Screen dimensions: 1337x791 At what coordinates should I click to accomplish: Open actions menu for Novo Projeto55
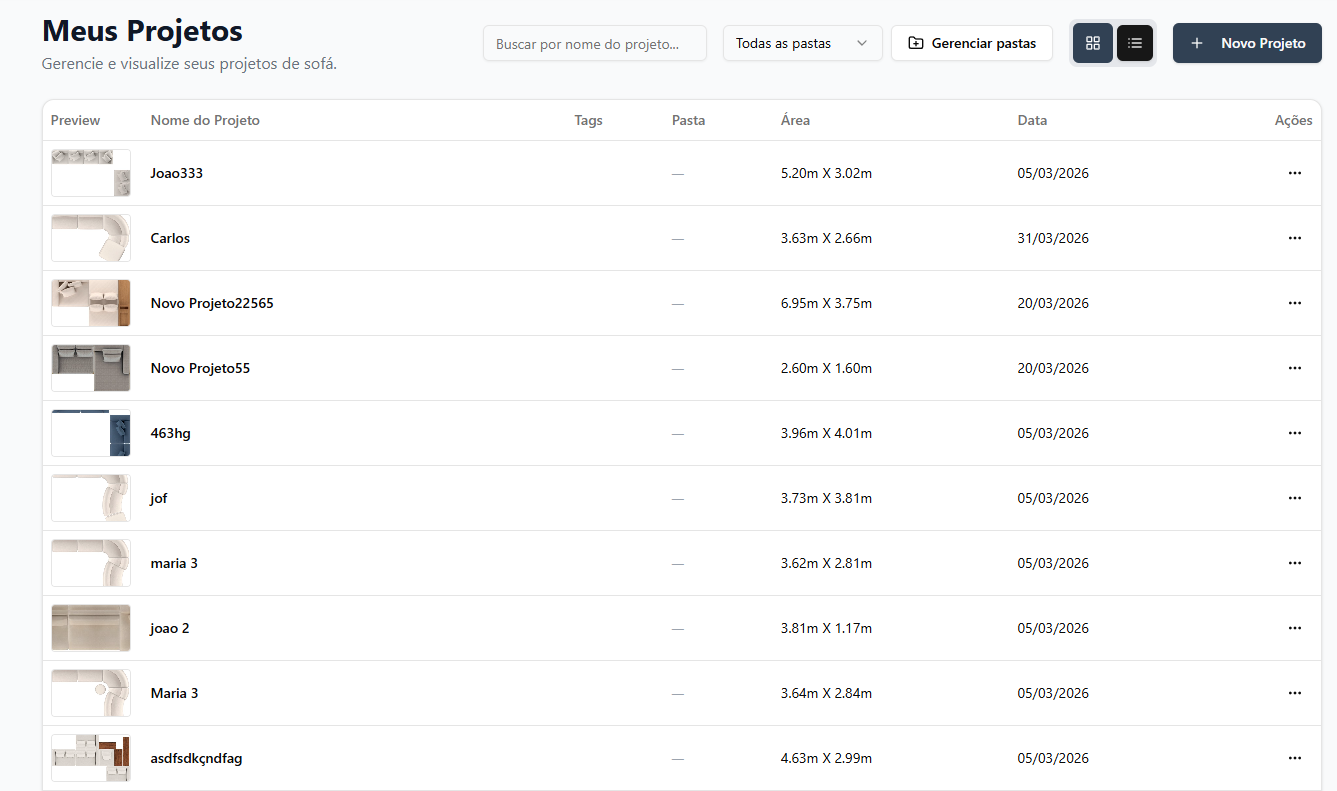(1295, 368)
